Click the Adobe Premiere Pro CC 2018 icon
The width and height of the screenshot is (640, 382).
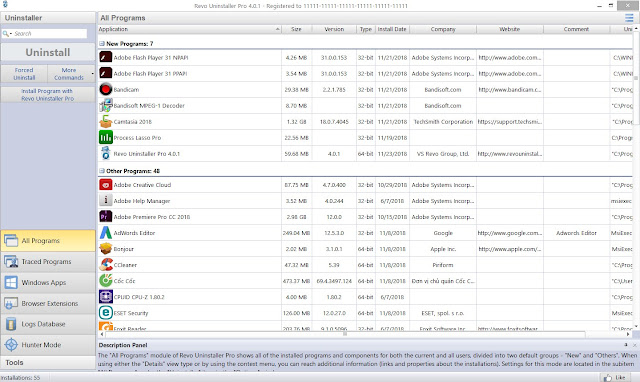pyautogui.click(x=106, y=217)
